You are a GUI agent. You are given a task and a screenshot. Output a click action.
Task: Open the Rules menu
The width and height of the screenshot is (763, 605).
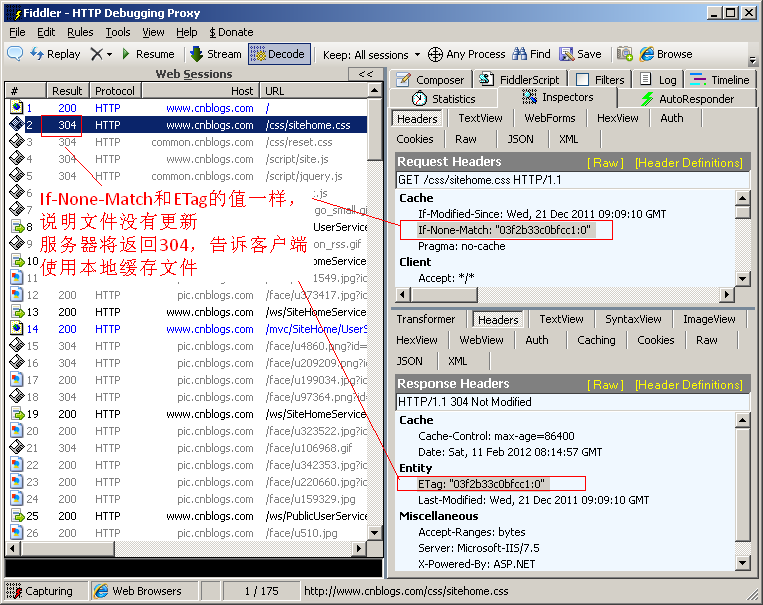(x=80, y=32)
